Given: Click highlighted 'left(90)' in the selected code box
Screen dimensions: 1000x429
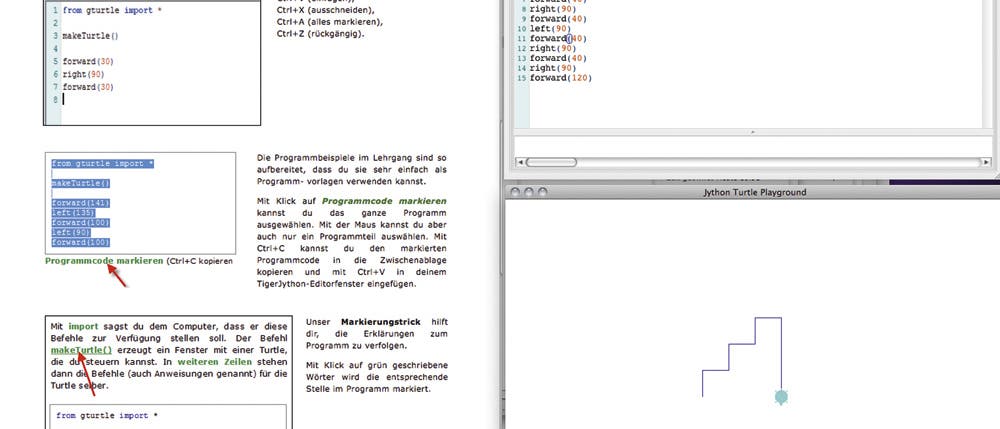Looking at the screenshot, I should point(73,233).
